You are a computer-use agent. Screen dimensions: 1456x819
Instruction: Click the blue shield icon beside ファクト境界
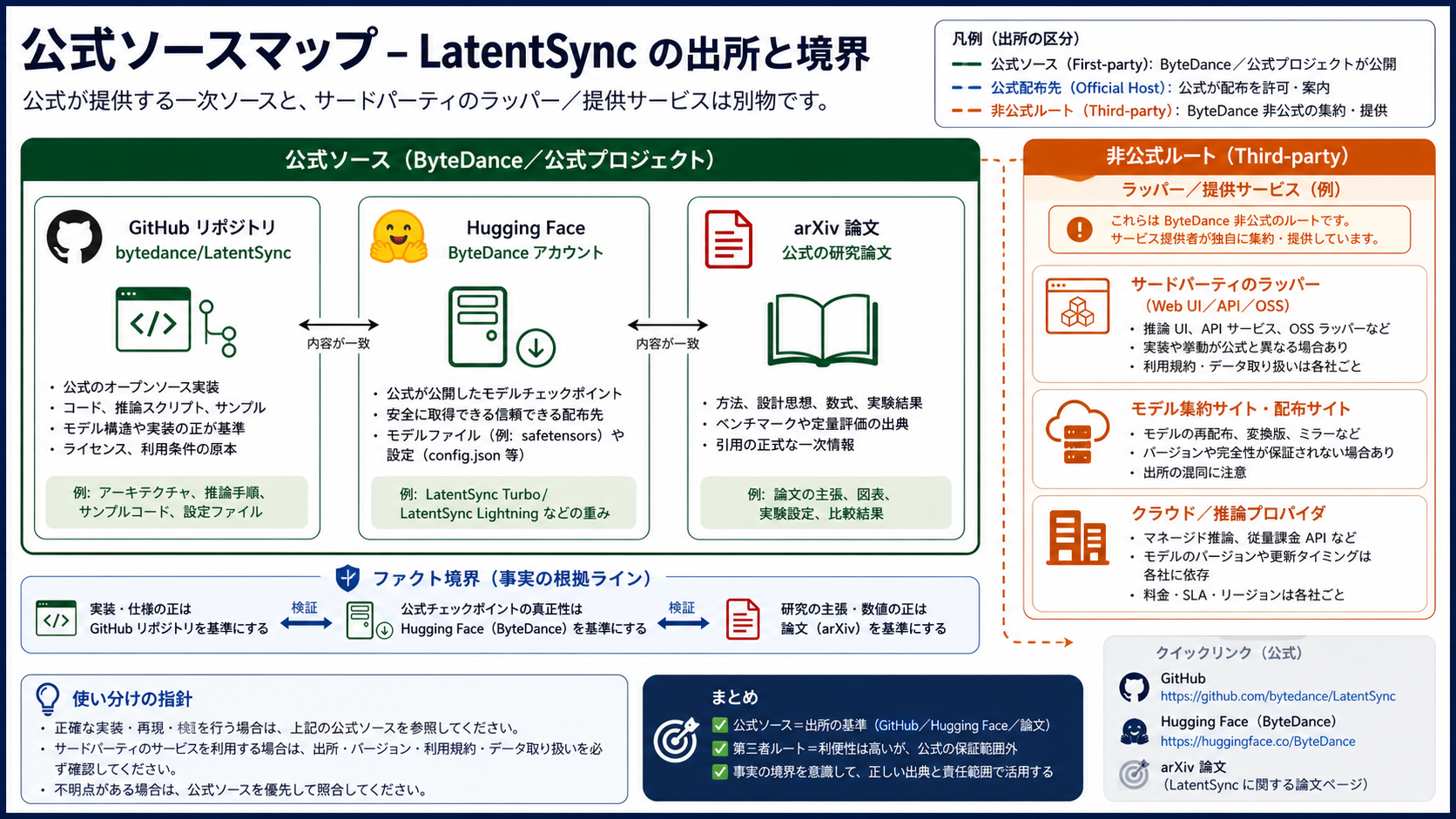point(347,578)
